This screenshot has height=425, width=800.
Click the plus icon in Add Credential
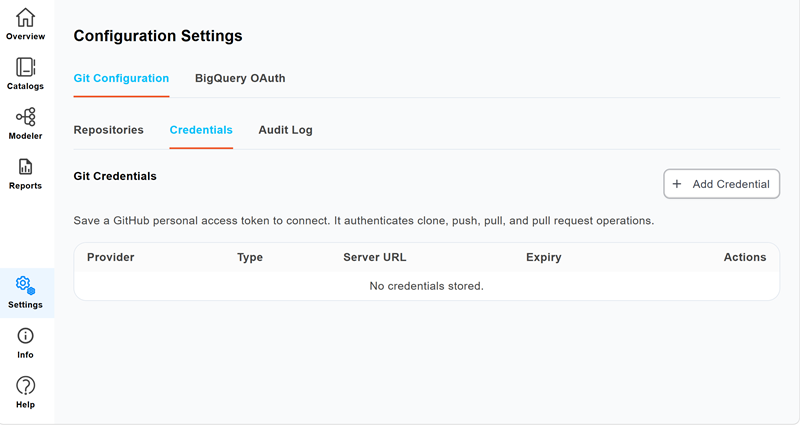tap(677, 184)
